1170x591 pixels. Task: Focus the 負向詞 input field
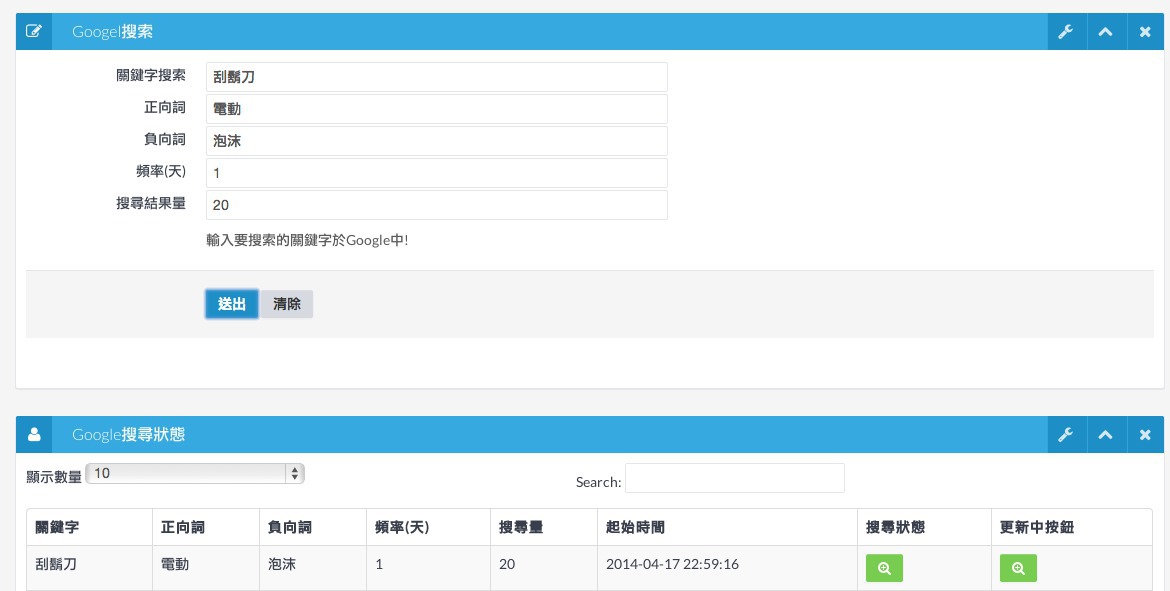click(437, 141)
